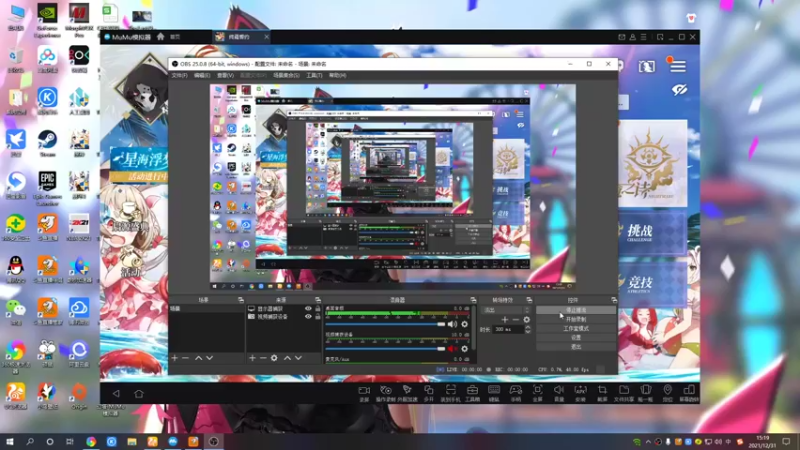
Task: Open video capture device audio settings gear
Action: tap(464, 348)
